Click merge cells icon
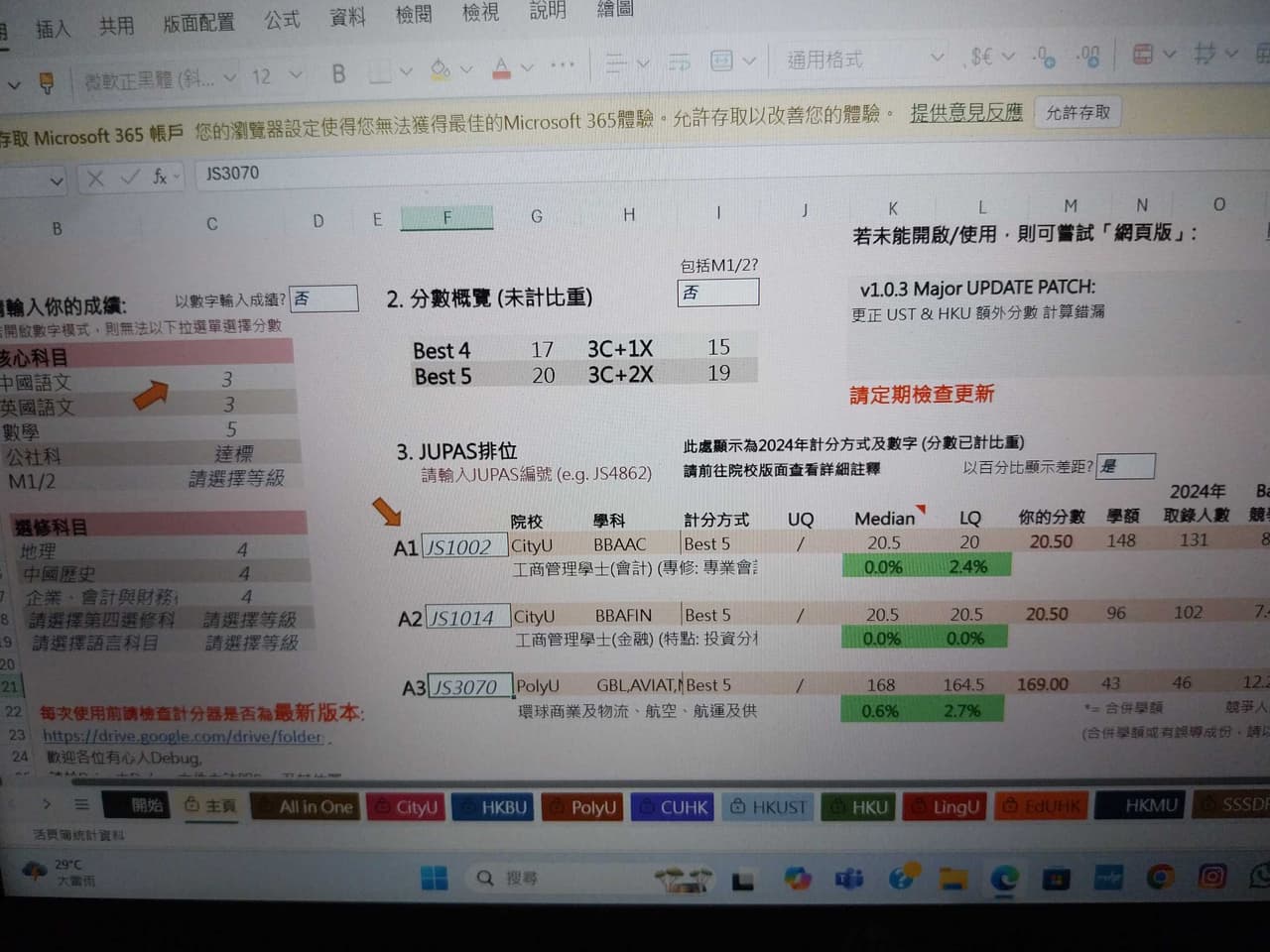This screenshot has width=1270, height=952. [x=722, y=60]
